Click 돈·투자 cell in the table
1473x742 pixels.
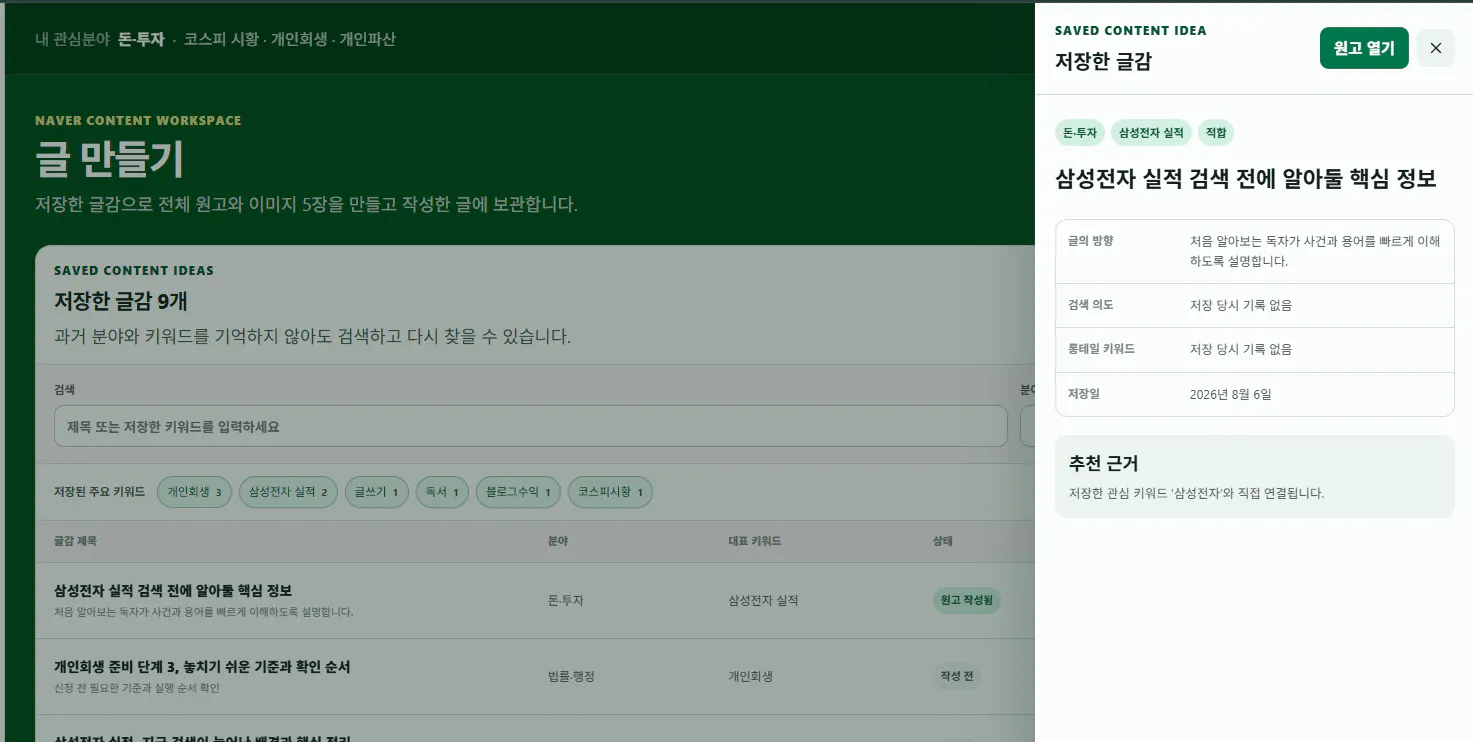pyautogui.click(x=565, y=601)
